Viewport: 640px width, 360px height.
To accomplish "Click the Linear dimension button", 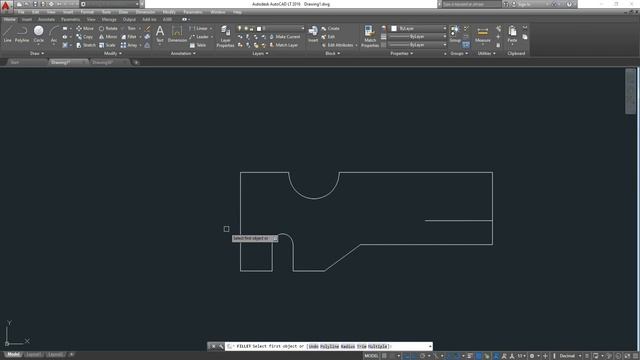I will pyautogui.click(x=199, y=29).
